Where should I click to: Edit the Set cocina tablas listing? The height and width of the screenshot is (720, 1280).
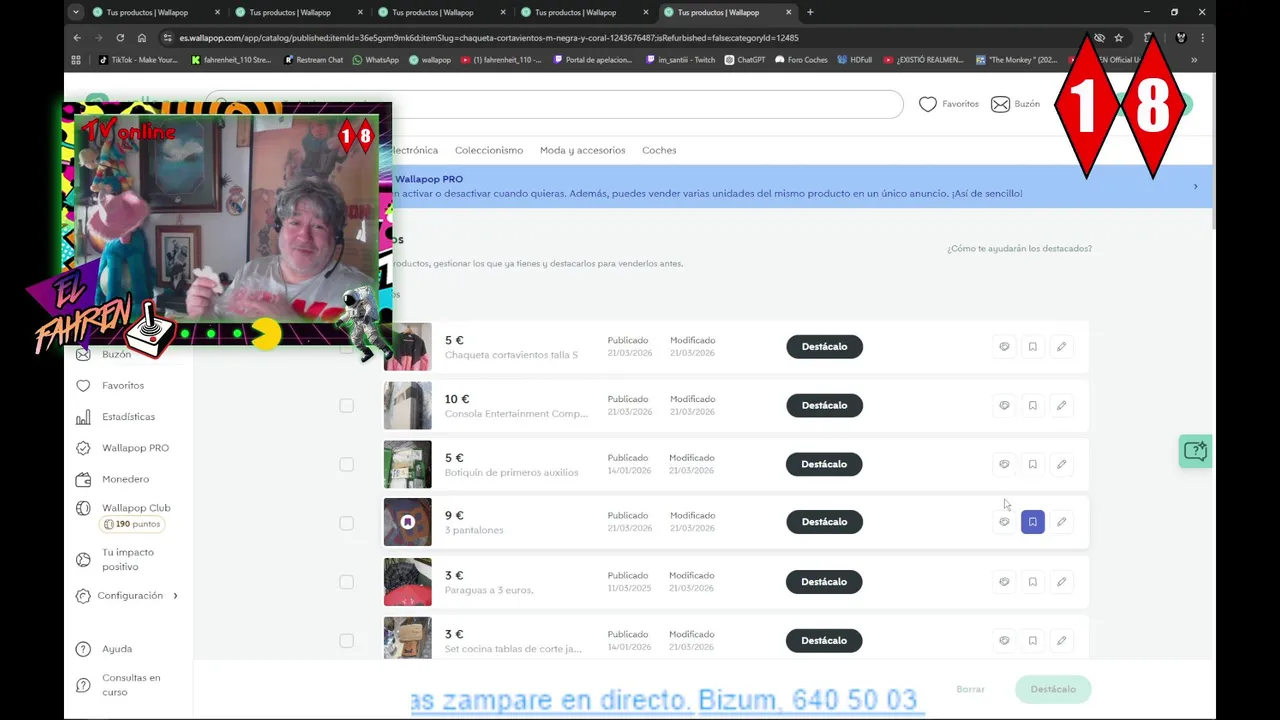click(1061, 641)
